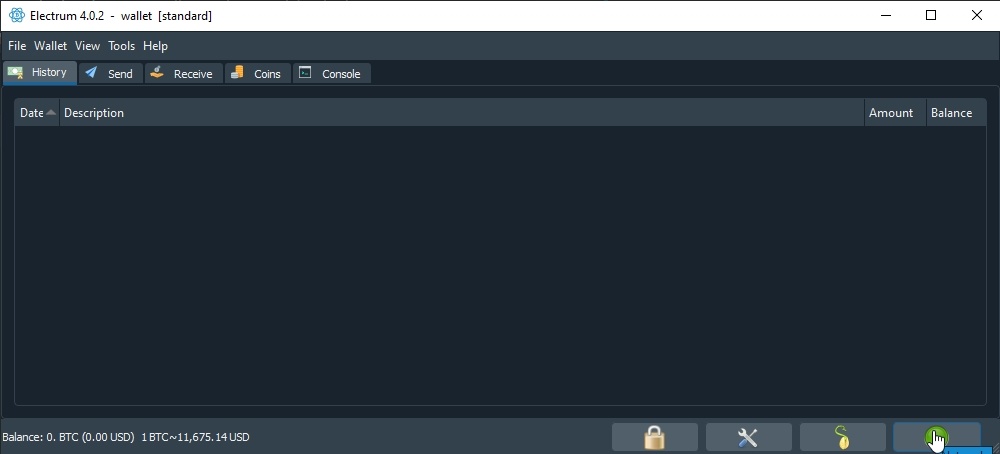Open the Help menu
1000x454 pixels.
click(x=155, y=46)
